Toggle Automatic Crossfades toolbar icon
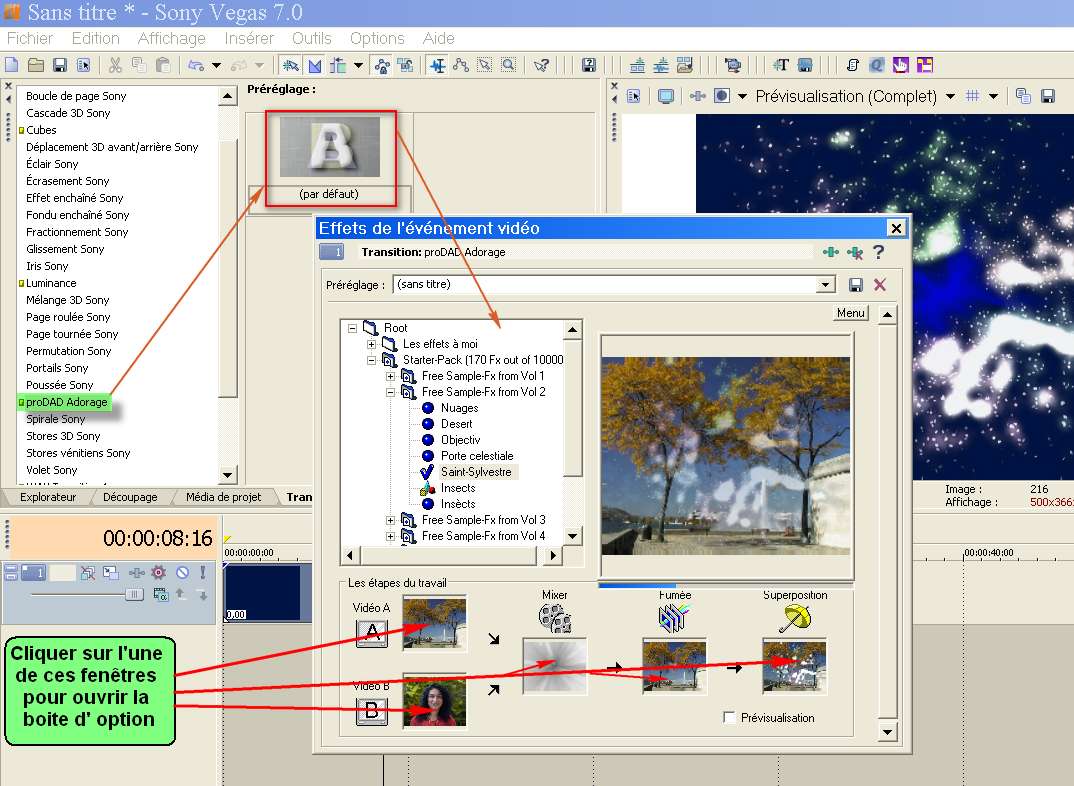The image size is (1074, 786). (x=314, y=65)
